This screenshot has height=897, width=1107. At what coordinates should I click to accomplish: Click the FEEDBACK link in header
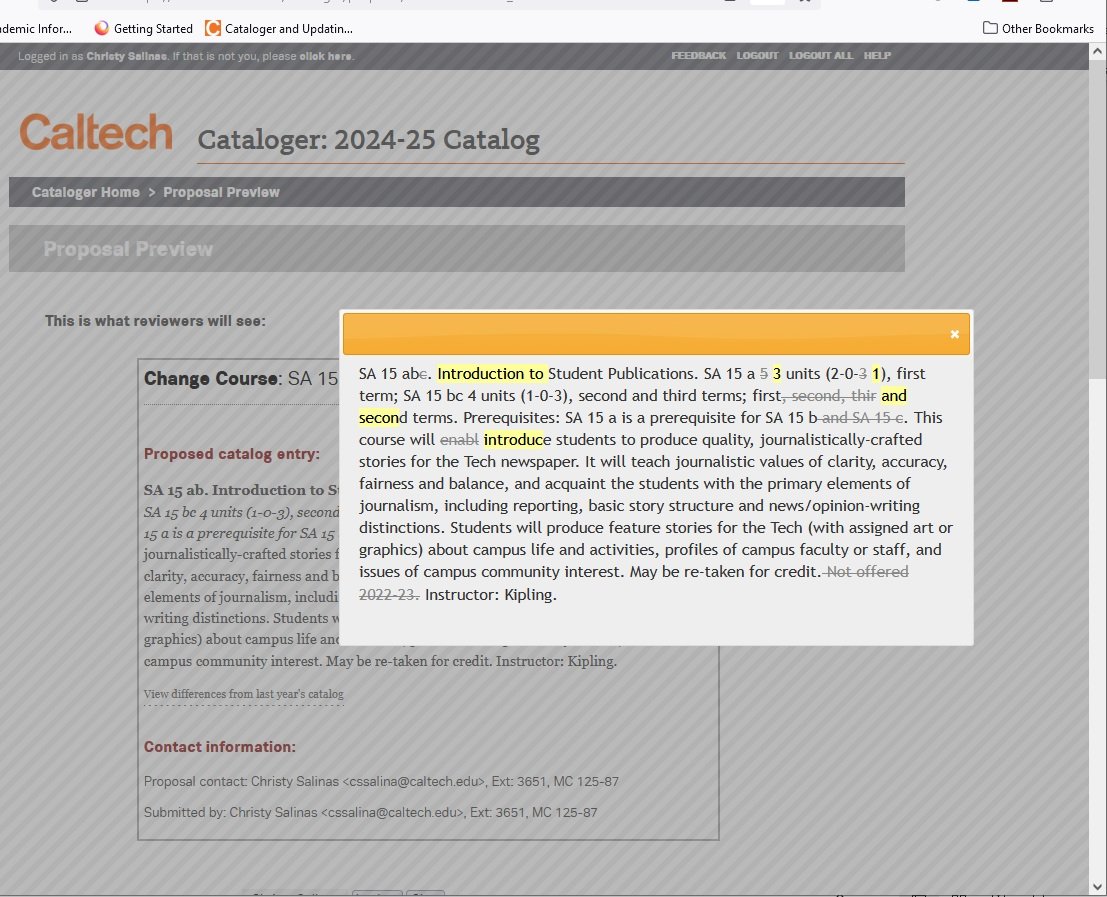(x=698, y=56)
